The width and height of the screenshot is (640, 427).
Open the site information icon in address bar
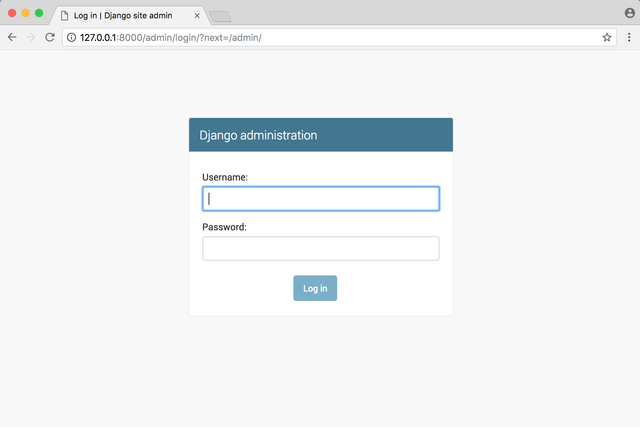[71, 38]
